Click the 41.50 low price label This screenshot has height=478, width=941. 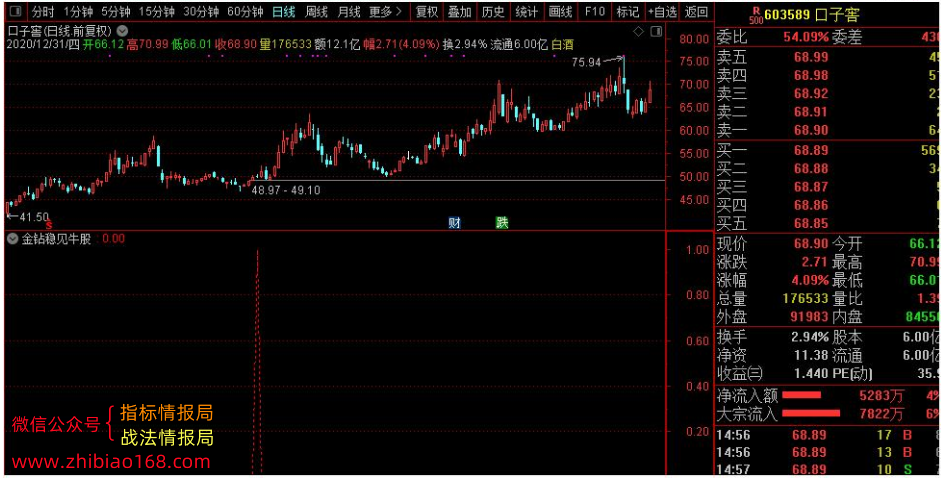34,217
